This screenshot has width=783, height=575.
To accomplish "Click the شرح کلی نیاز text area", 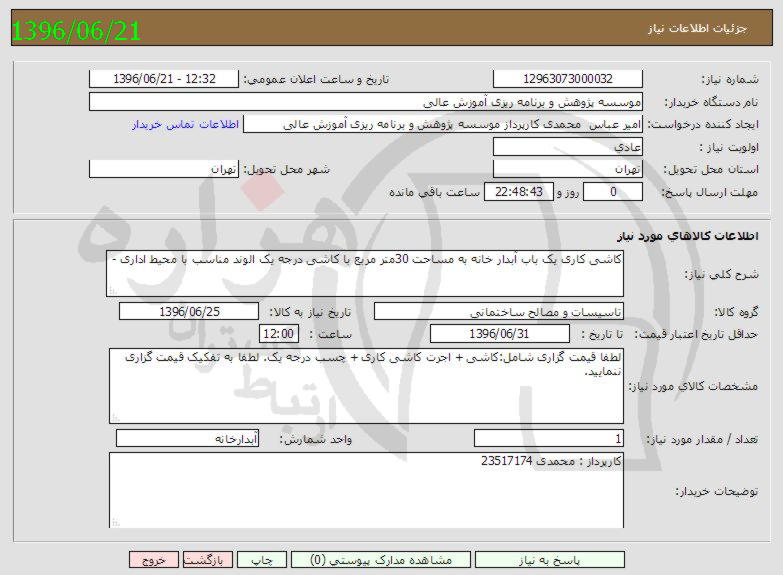I will (365, 274).
